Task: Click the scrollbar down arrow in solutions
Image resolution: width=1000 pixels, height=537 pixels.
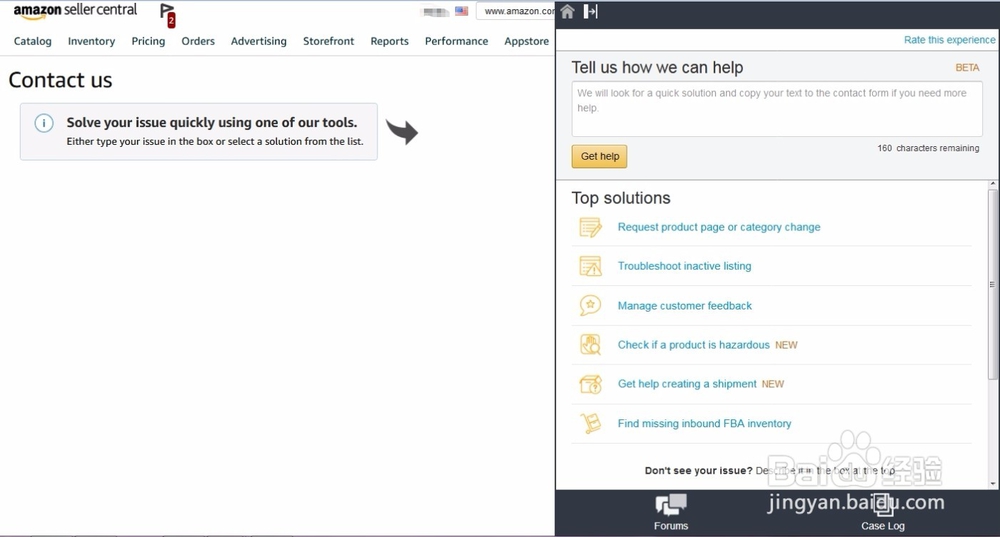Action: 992,483
